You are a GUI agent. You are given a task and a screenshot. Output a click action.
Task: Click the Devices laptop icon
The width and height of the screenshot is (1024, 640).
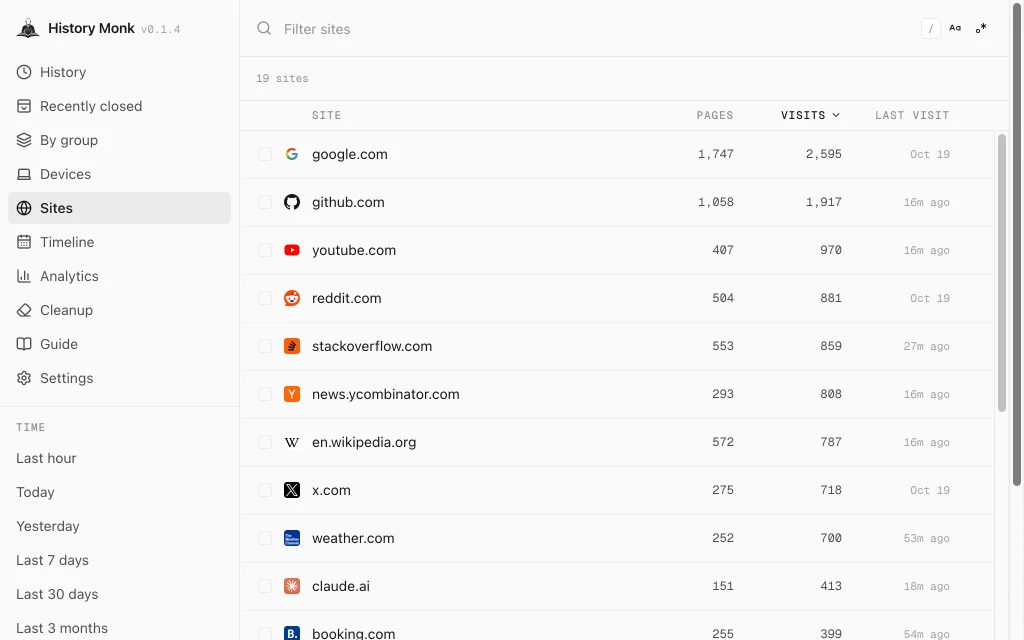tap(24, 174)
